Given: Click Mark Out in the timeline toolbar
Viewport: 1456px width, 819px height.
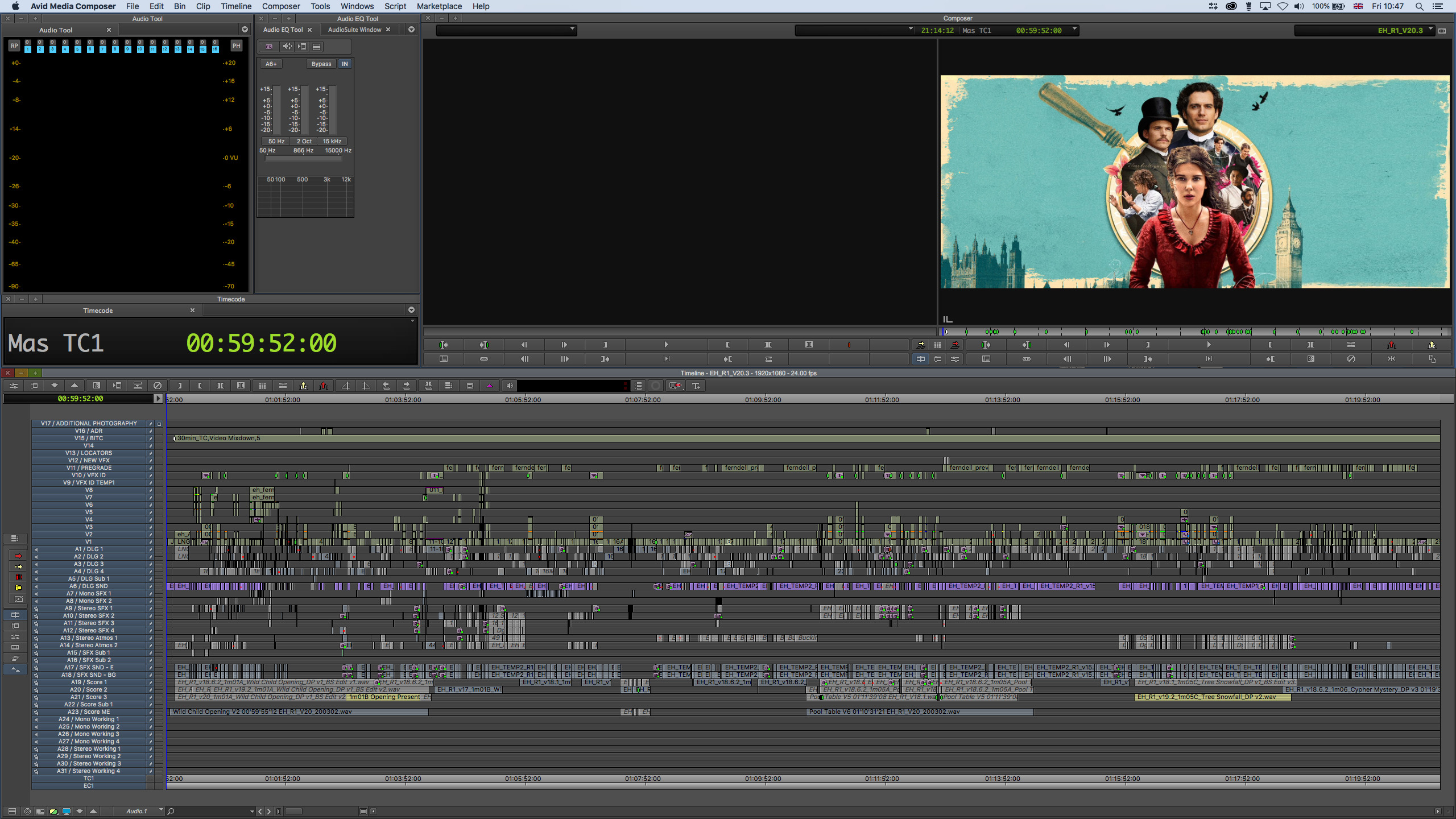Looking at the screenshot, I should point(200,386).
